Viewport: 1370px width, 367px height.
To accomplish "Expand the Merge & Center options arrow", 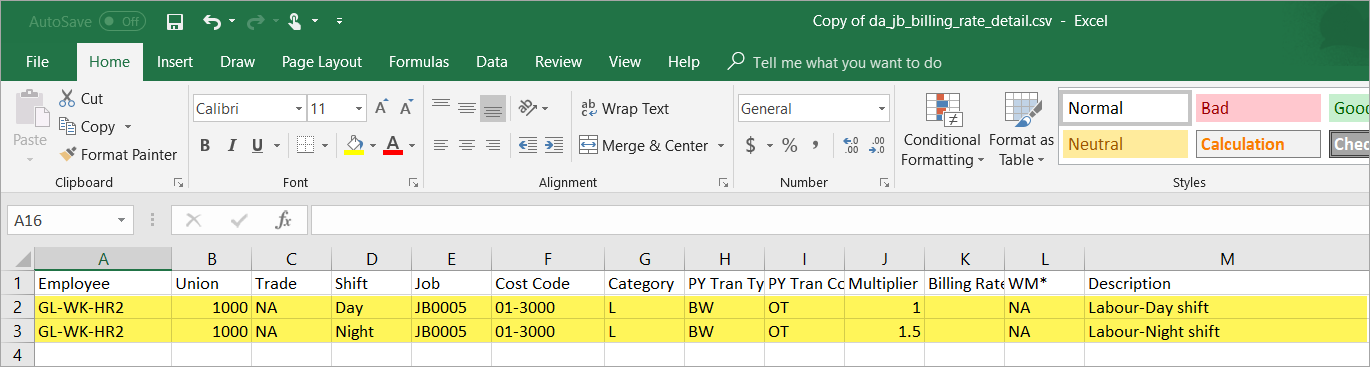I will 720,146.
